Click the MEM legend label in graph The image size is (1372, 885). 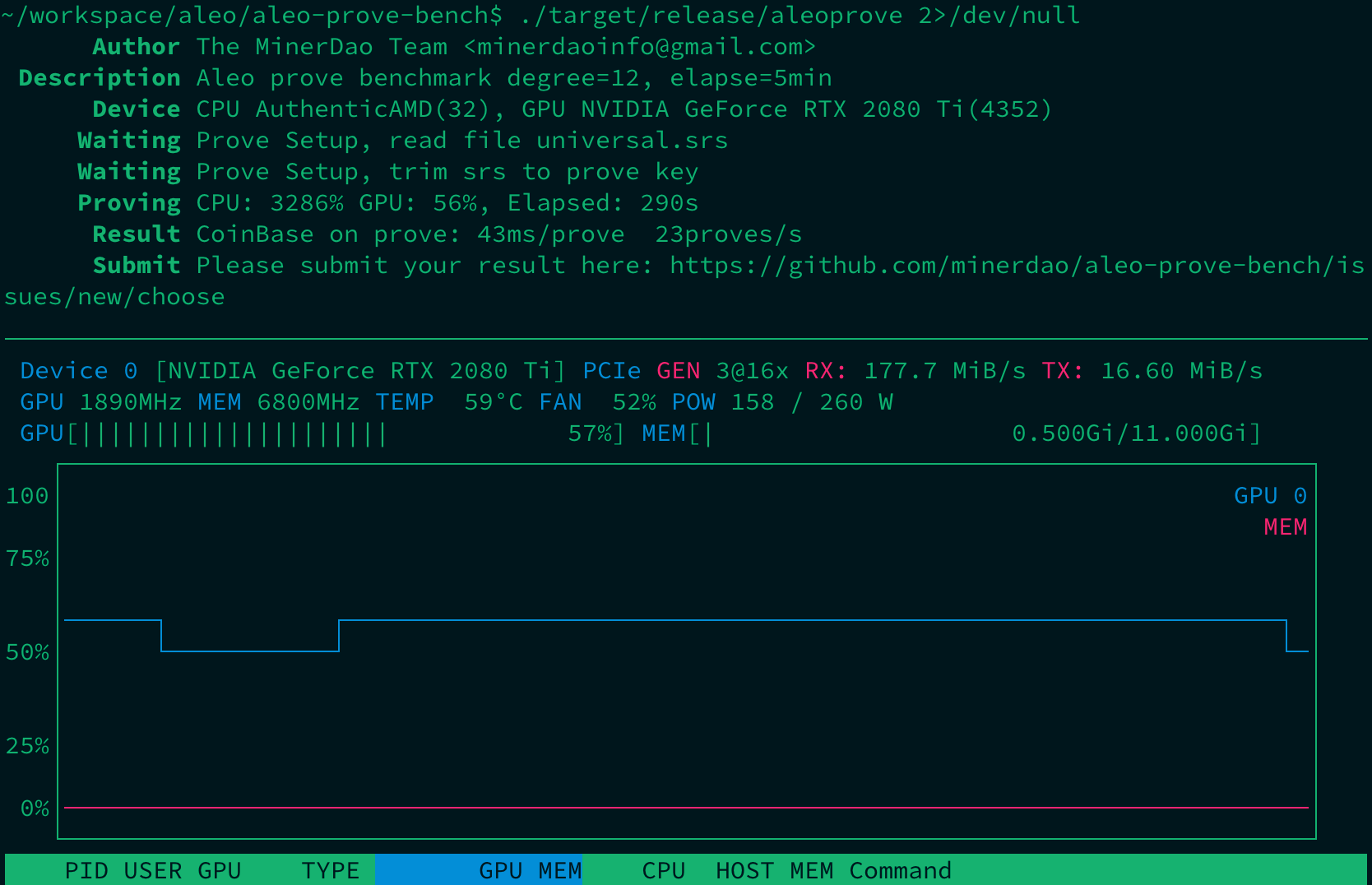point(1285,526)
